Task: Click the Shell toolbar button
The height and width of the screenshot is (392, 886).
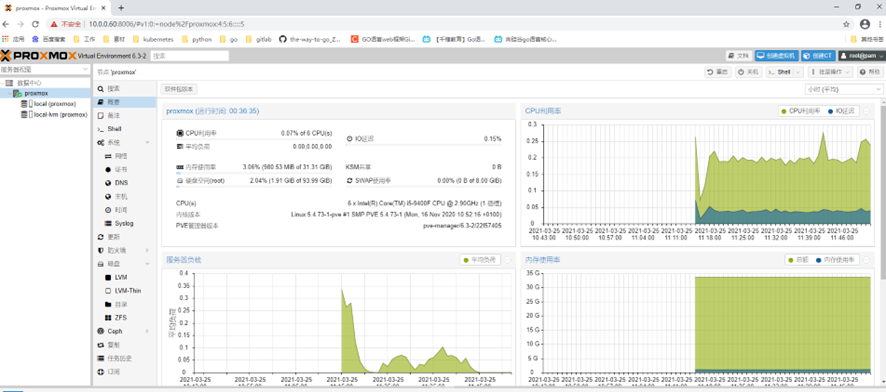Action: click(x=780, y=72)
